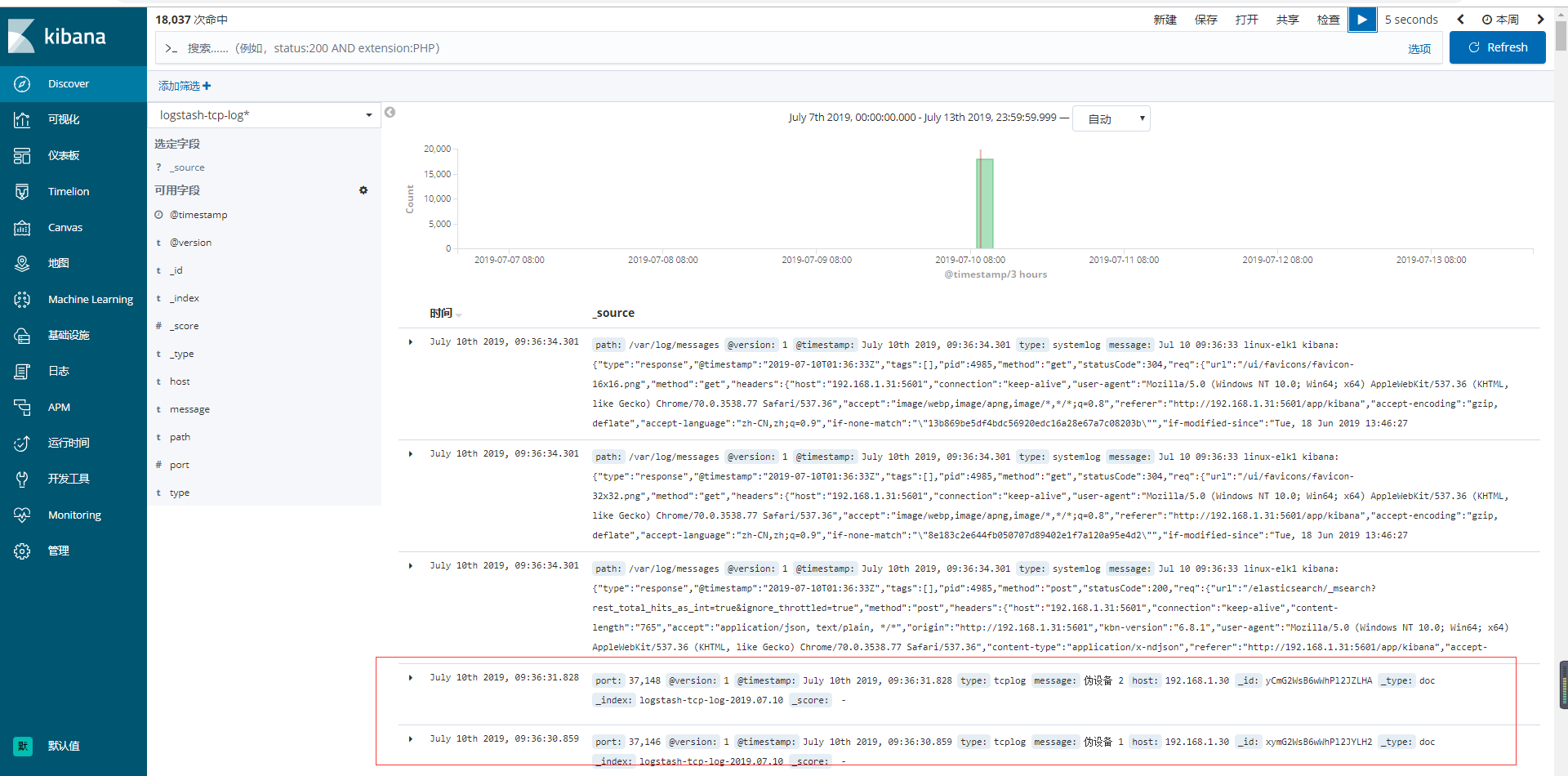The image size is (1568, 776).
Task: Open the Machine Learning icon
Action: pos(22,300)
